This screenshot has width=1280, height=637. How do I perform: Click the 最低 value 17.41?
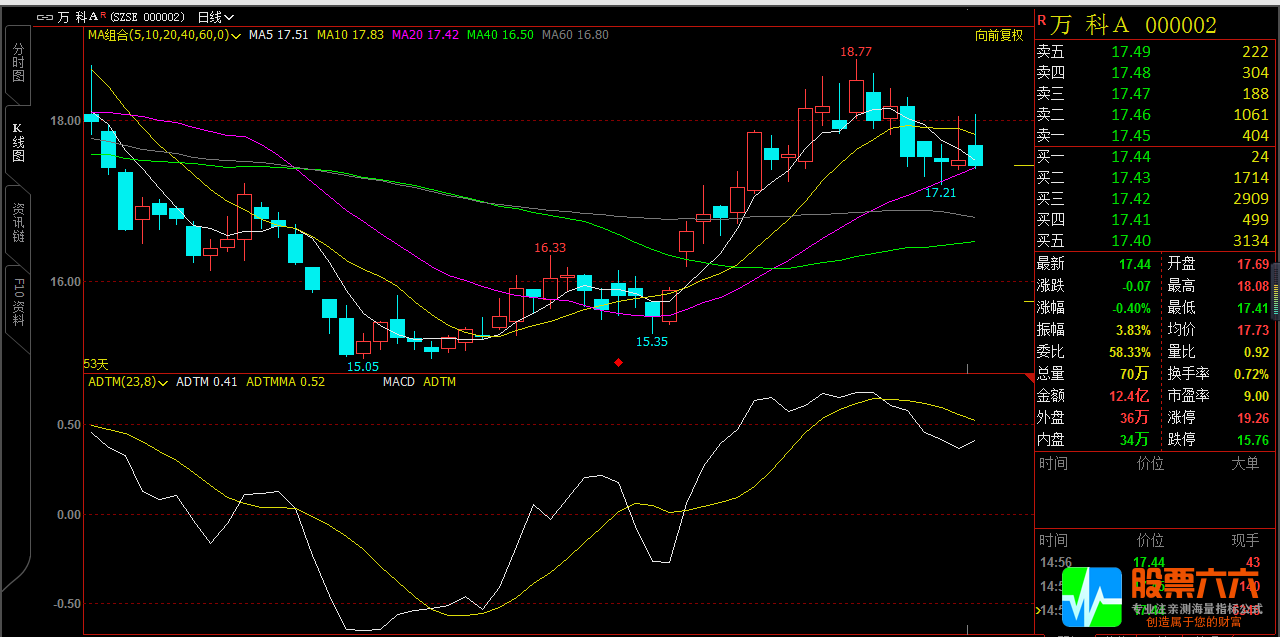[x=1253, y=308]
